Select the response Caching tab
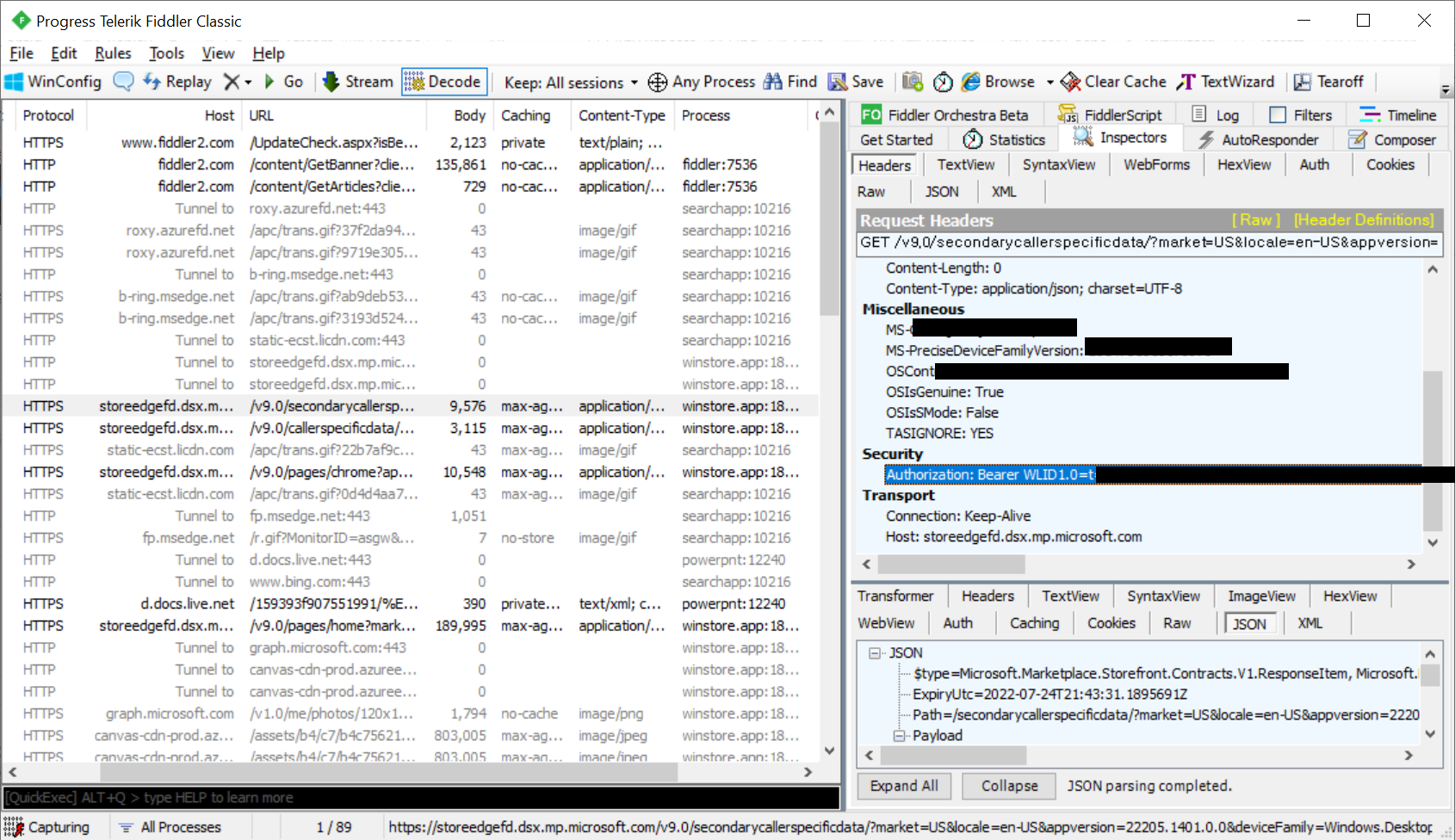Viewport: 1455px width, 840px height. coord(1034,623)
